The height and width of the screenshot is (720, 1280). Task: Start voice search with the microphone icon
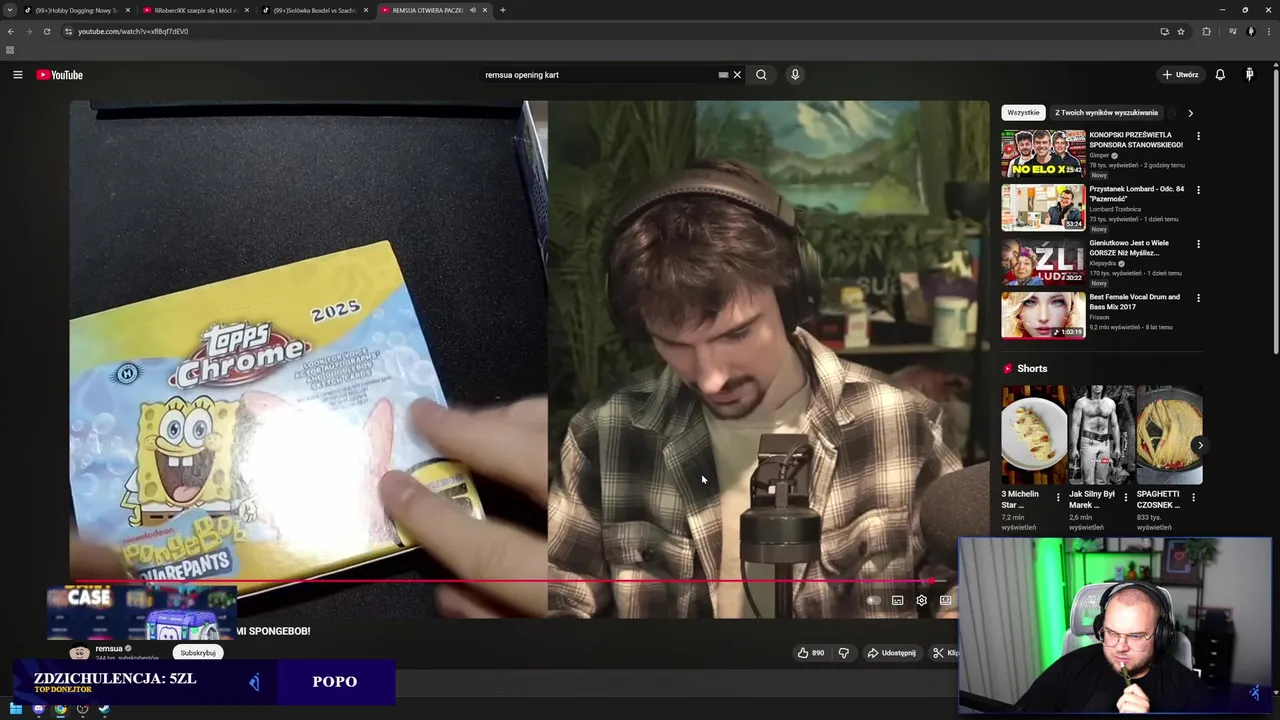tap(795, 75)
